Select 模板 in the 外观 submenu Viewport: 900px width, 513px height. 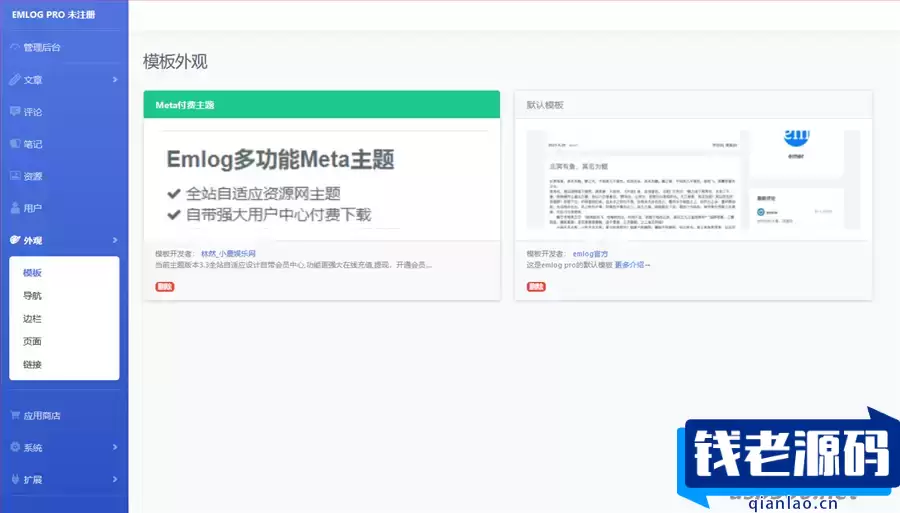click(x=32, y=273)
